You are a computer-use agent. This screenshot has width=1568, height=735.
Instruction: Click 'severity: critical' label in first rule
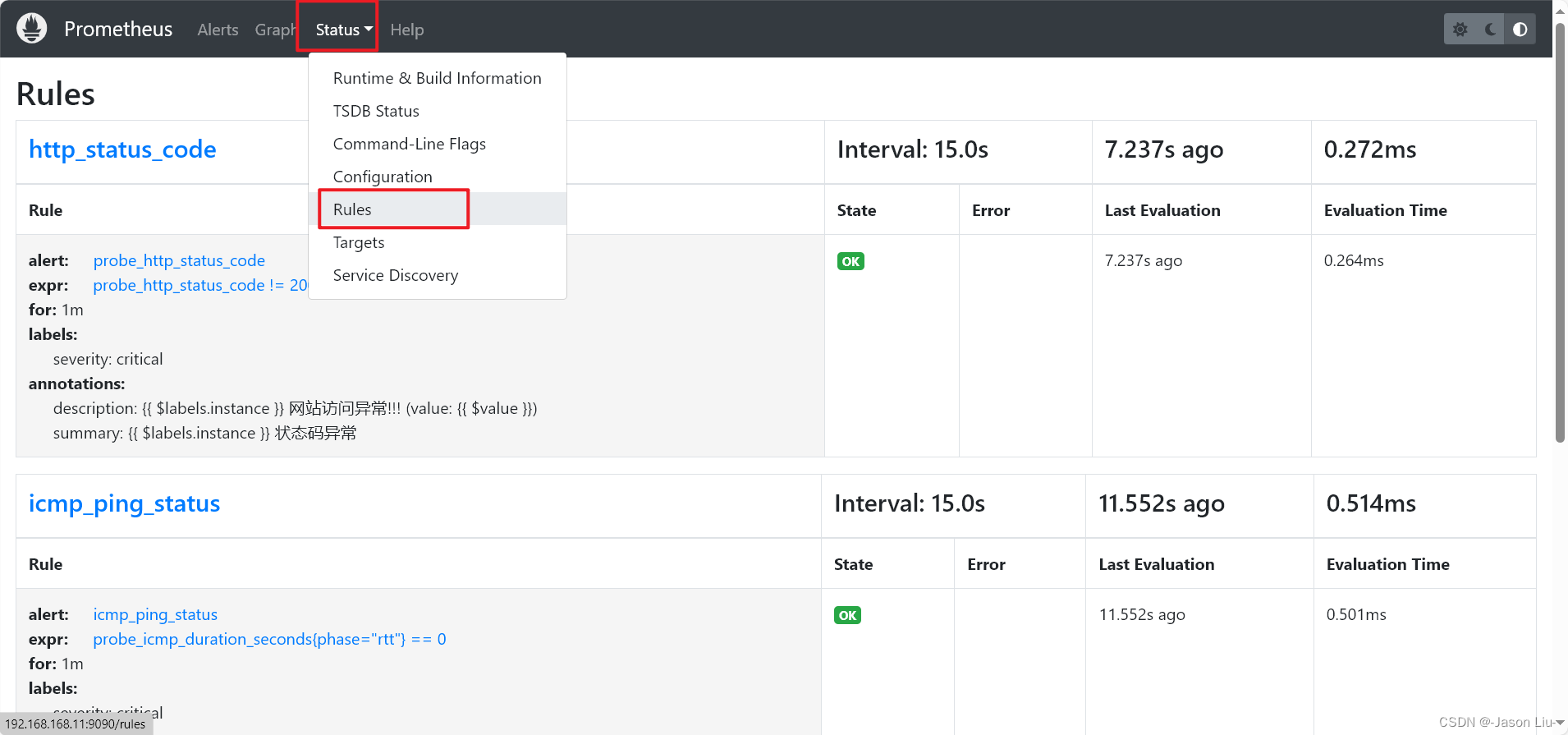108,359
